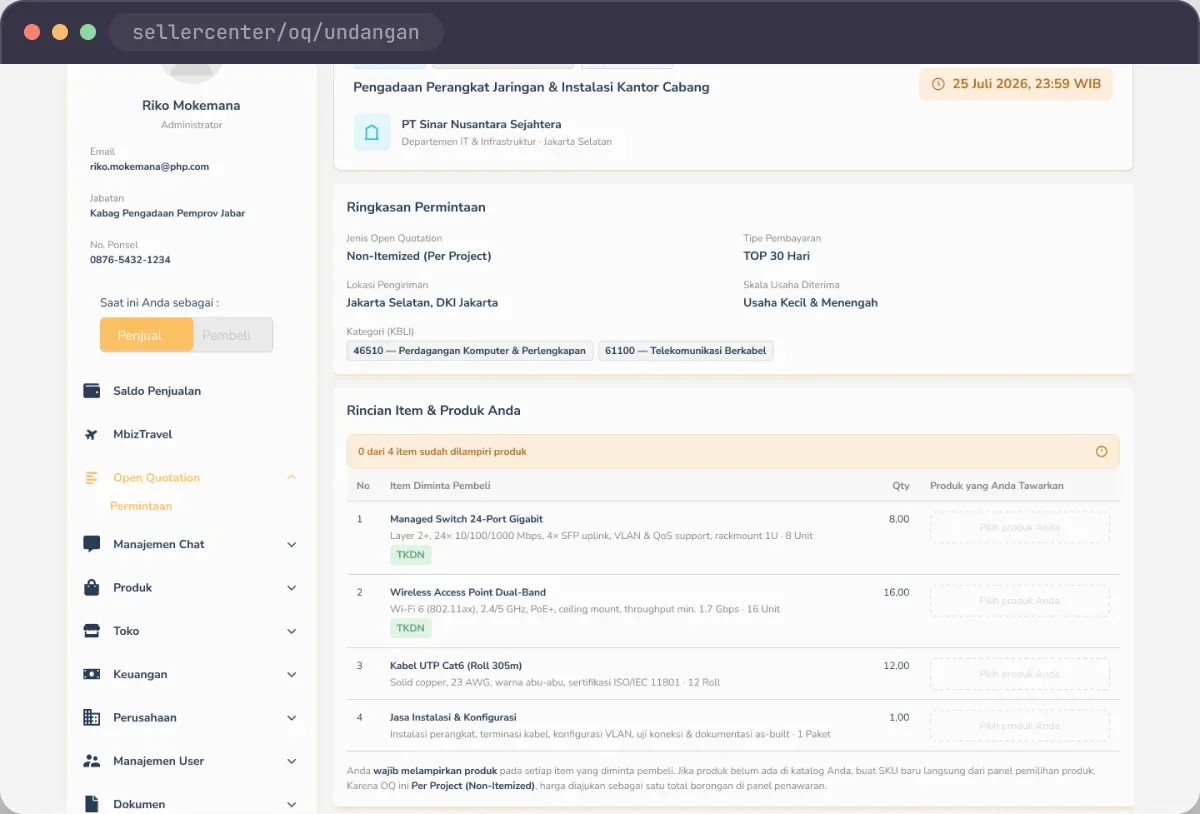Expand the Produk submenu chevron

(292, 588)
